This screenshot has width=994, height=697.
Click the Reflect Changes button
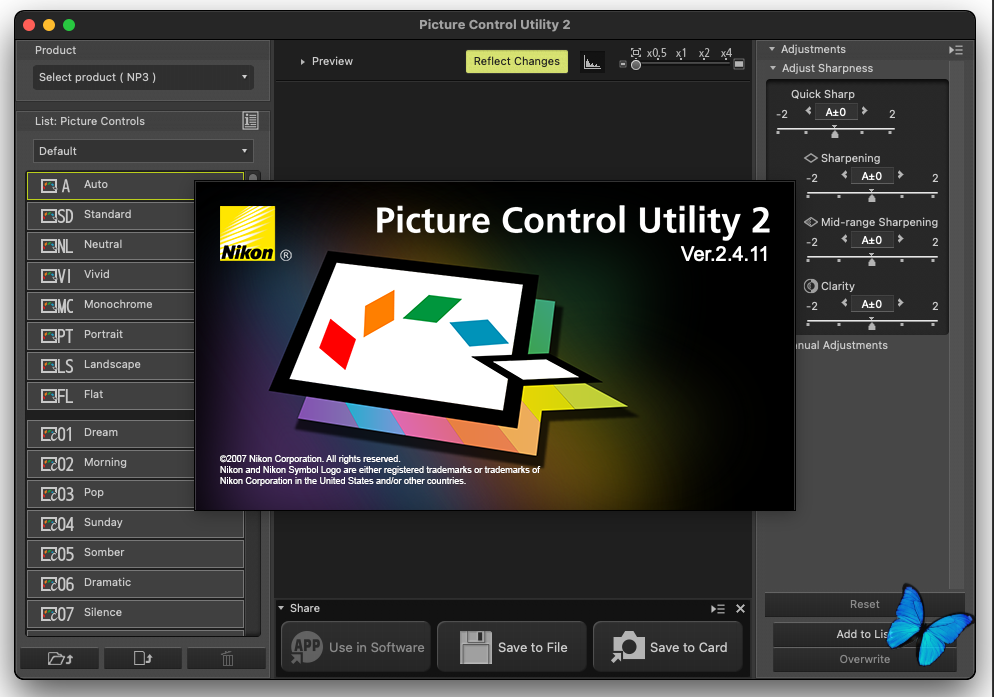pos(516,62)
